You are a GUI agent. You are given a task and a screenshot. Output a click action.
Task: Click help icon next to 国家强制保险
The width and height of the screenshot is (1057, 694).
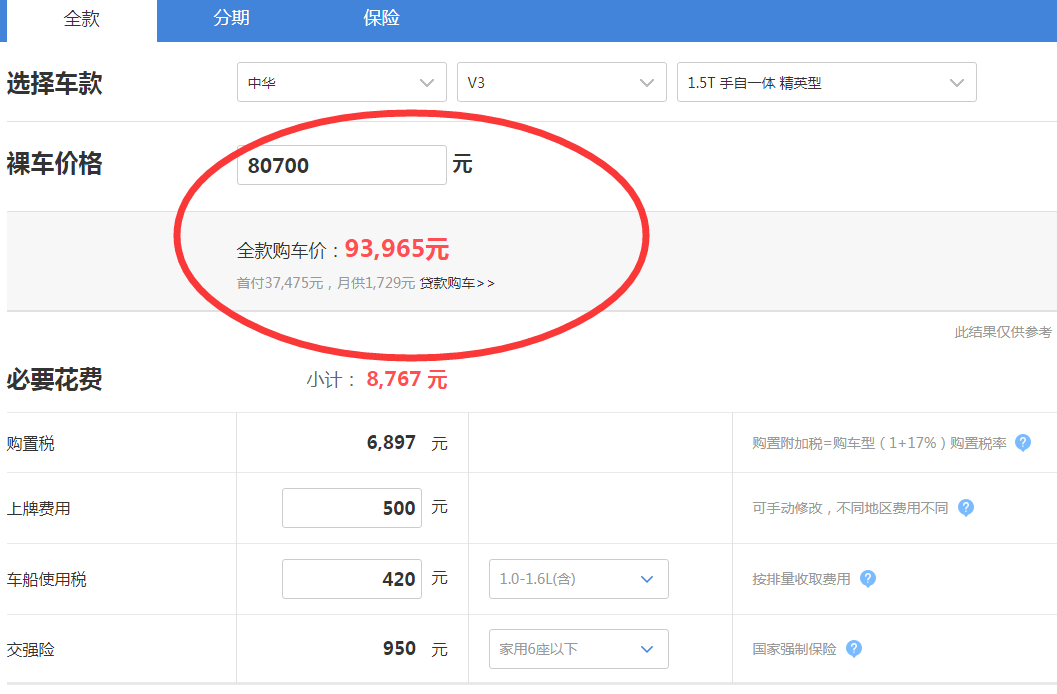pos(853,649)
